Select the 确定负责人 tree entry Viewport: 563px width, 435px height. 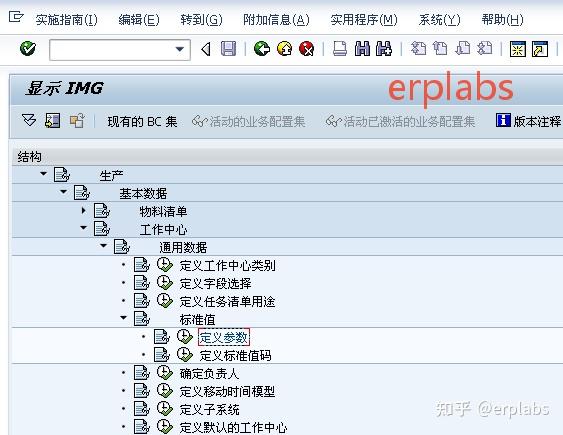click(209, 373)
